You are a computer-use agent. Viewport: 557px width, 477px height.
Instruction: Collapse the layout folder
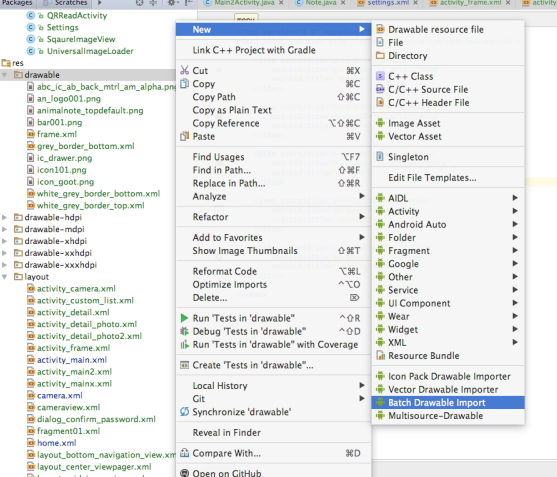pos(5,277)
